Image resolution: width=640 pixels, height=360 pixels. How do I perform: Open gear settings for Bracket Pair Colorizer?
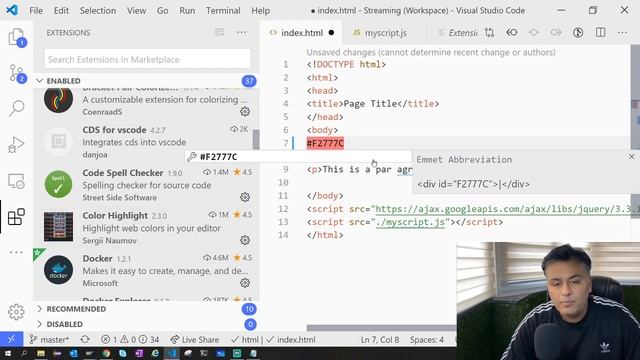point(245,111)
